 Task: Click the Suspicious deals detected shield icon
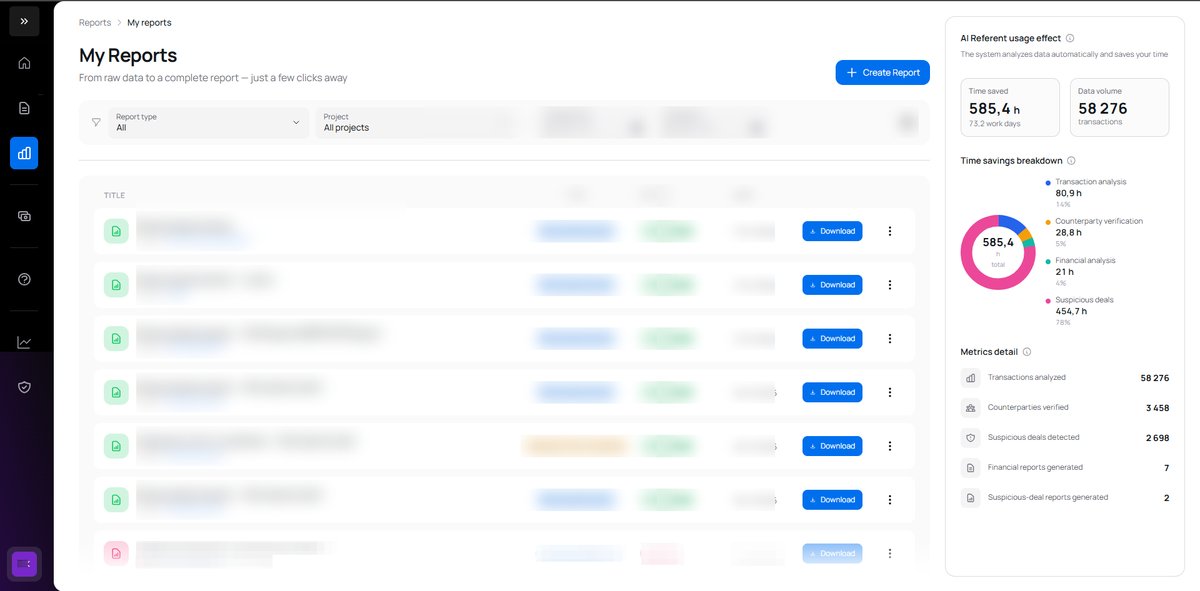pyautogui.click(x=970, y=438)
